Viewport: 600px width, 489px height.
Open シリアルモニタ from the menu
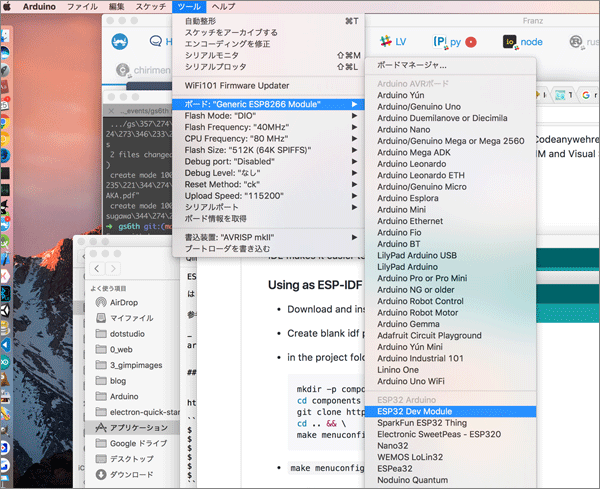tap(268, 55)
